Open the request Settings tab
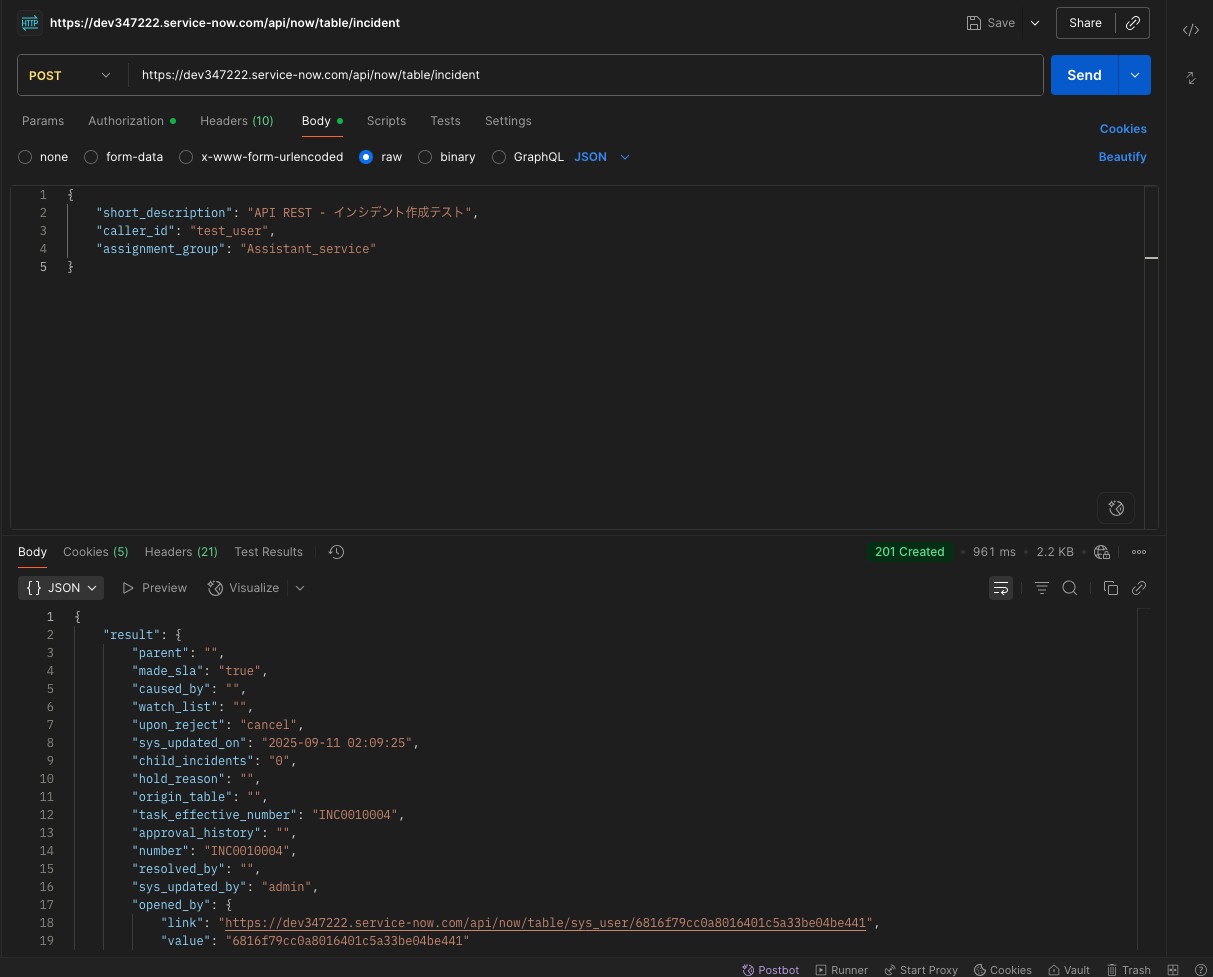This screenshot has width=1213, height=977. (x=508, y=121)
